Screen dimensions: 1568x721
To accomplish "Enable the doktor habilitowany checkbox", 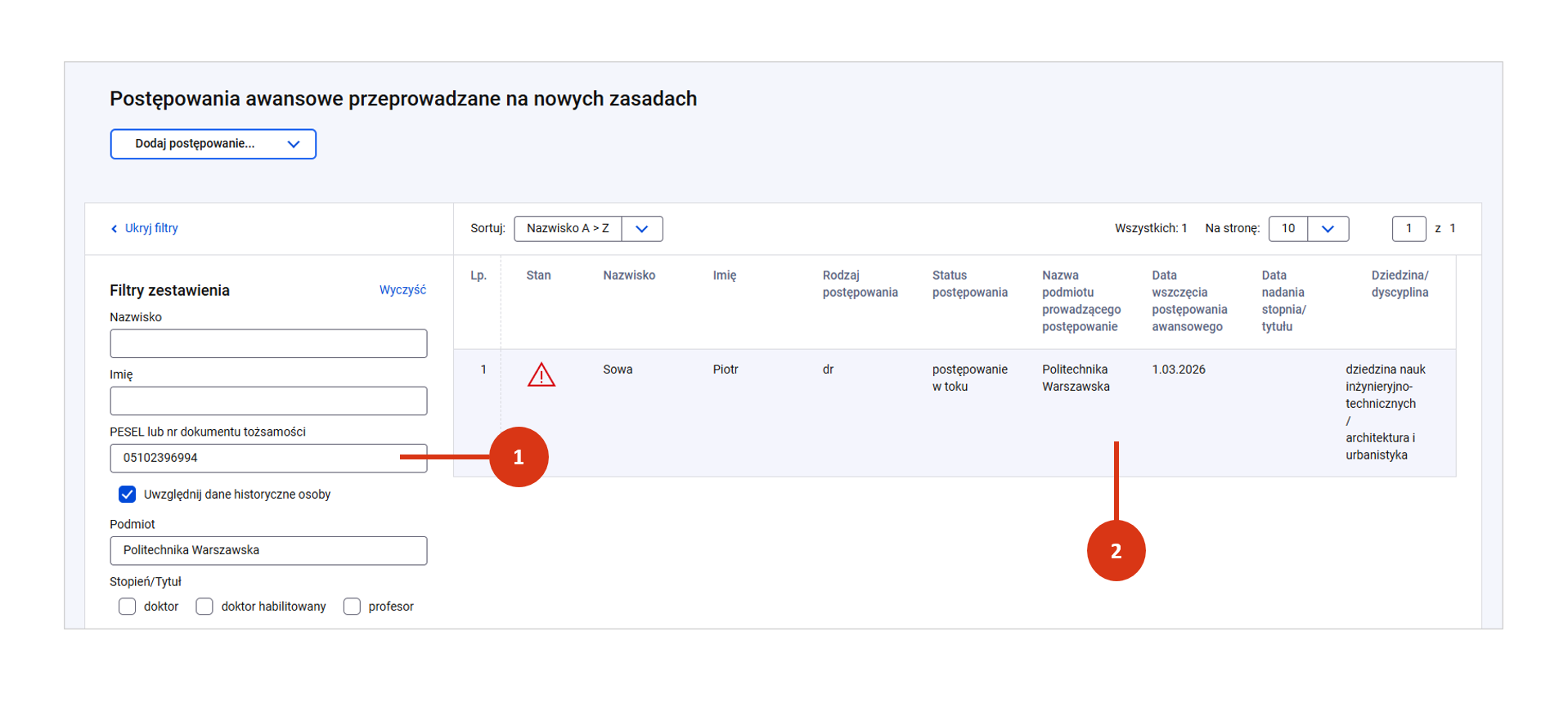I will pos(204,607).
